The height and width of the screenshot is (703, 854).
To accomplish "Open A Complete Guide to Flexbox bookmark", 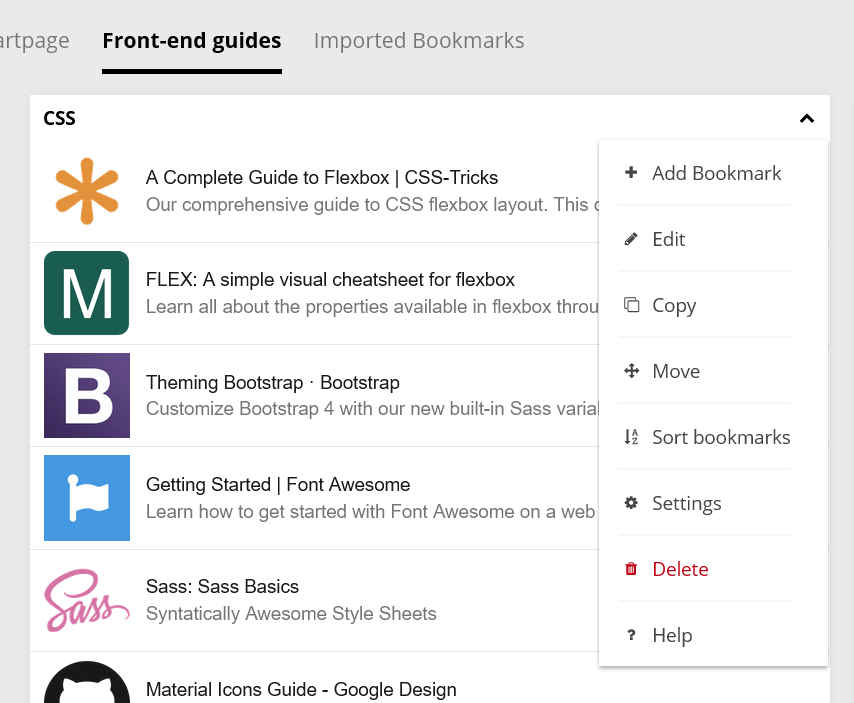I will (322, 178).
